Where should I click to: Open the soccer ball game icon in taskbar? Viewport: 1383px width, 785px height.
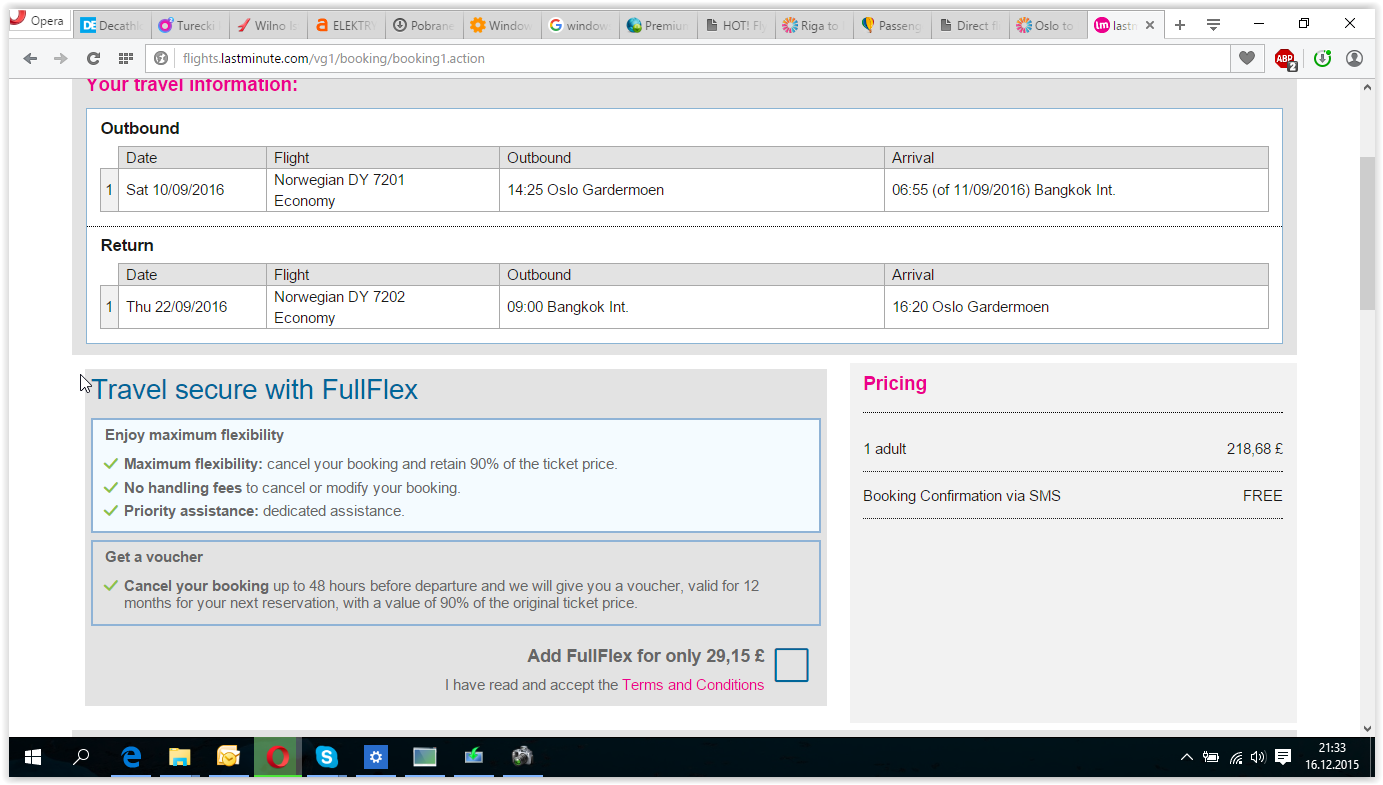522,757
